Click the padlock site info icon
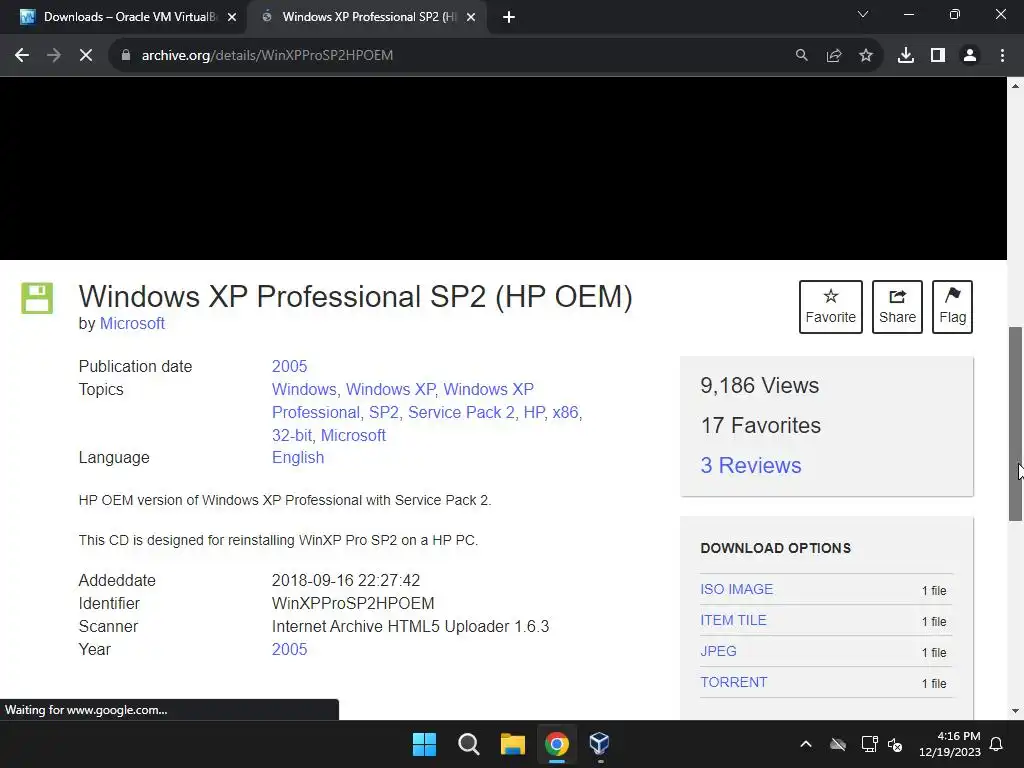The height and width of the screenshot is (768, 1024). [x=125, y=56]
